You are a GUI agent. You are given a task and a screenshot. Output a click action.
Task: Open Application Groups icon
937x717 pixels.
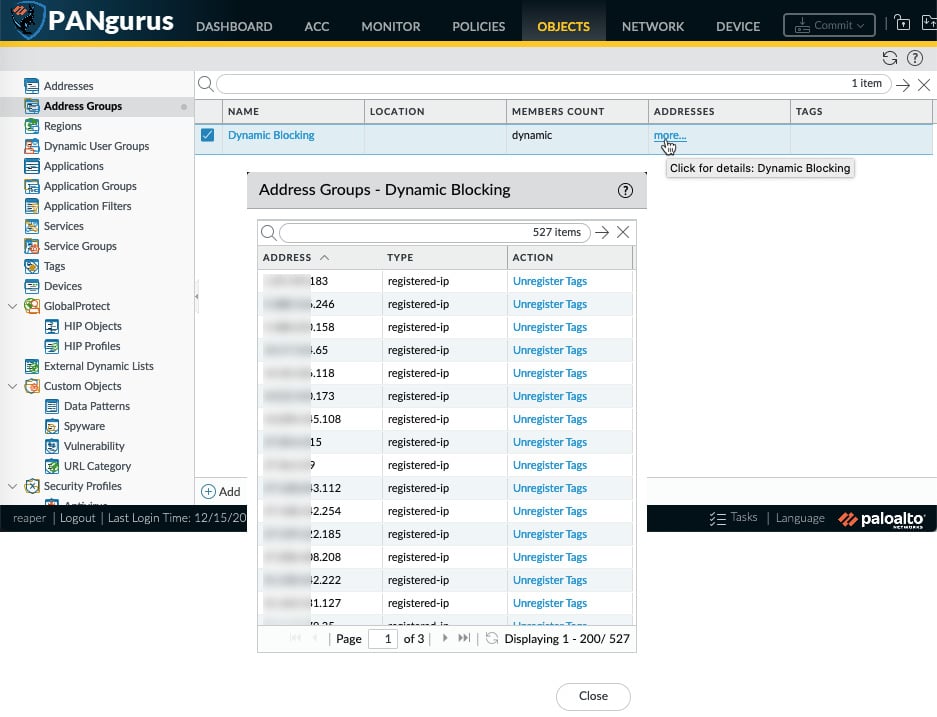click(x=32, y=186)
